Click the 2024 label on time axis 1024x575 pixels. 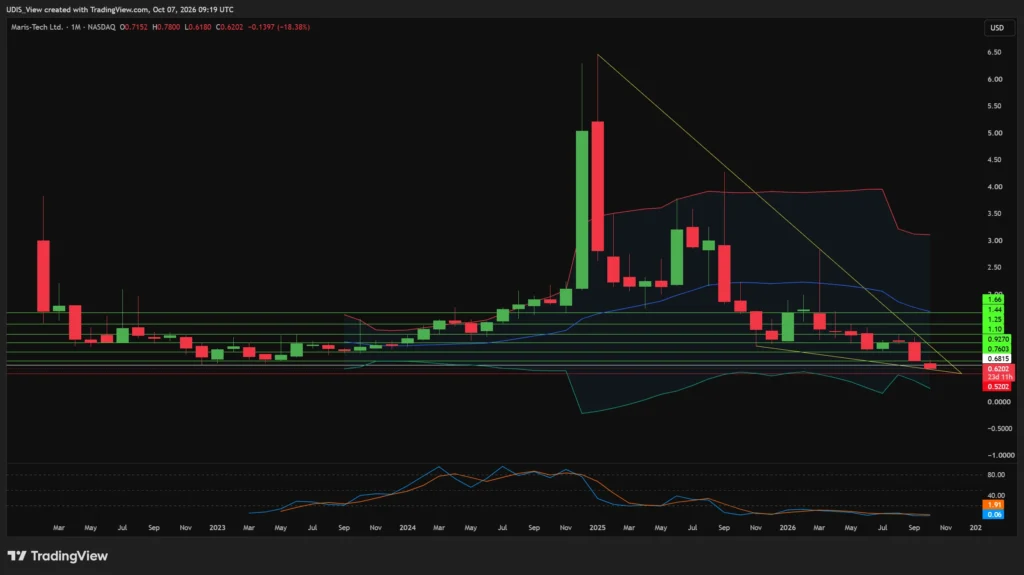(x=407, y=527)
